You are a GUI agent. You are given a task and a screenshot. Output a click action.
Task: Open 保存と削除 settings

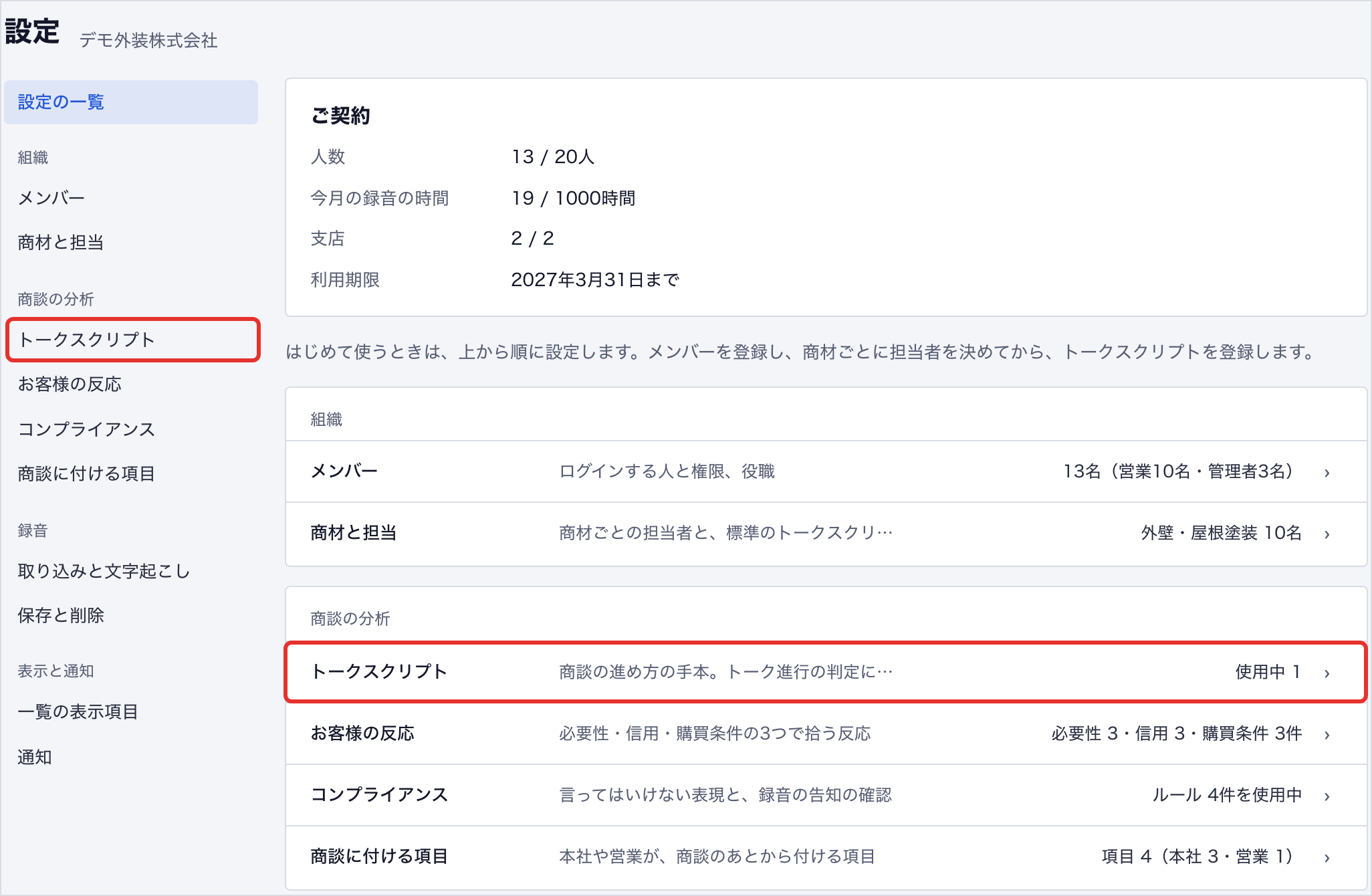(131, 615)
